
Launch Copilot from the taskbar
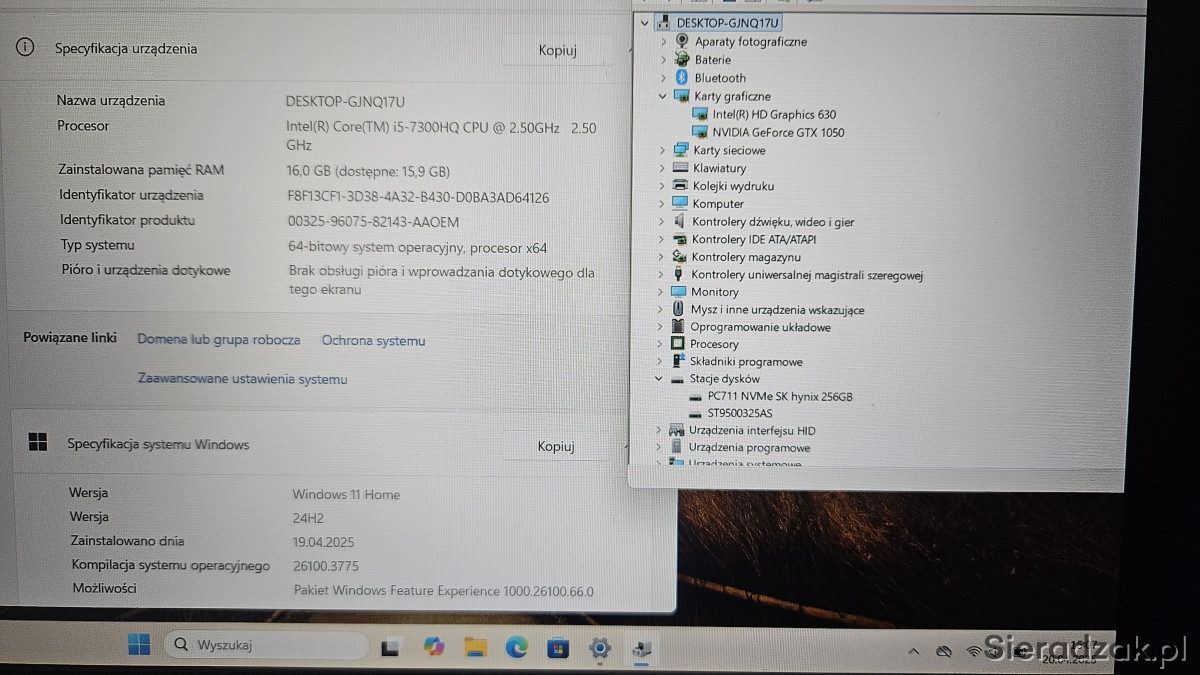point(434,647)
